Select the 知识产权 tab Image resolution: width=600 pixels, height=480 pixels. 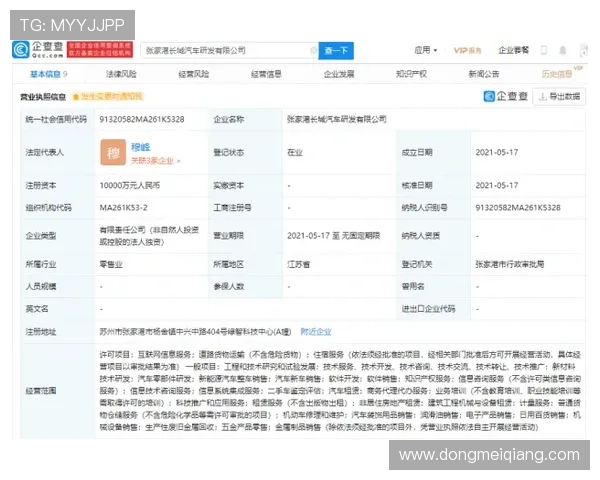point(411,74)
